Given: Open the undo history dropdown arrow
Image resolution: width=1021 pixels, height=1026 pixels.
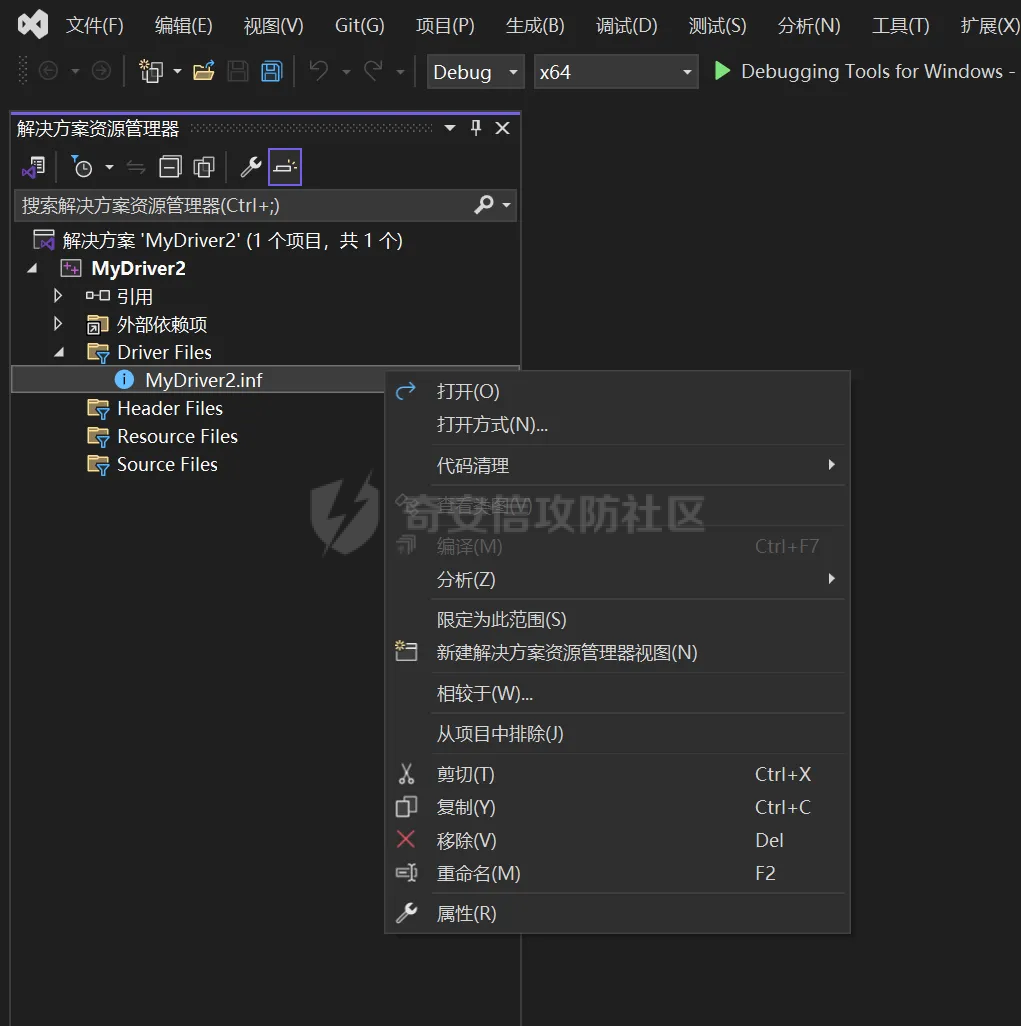Looking at the screenshot, I should (346, 71).
